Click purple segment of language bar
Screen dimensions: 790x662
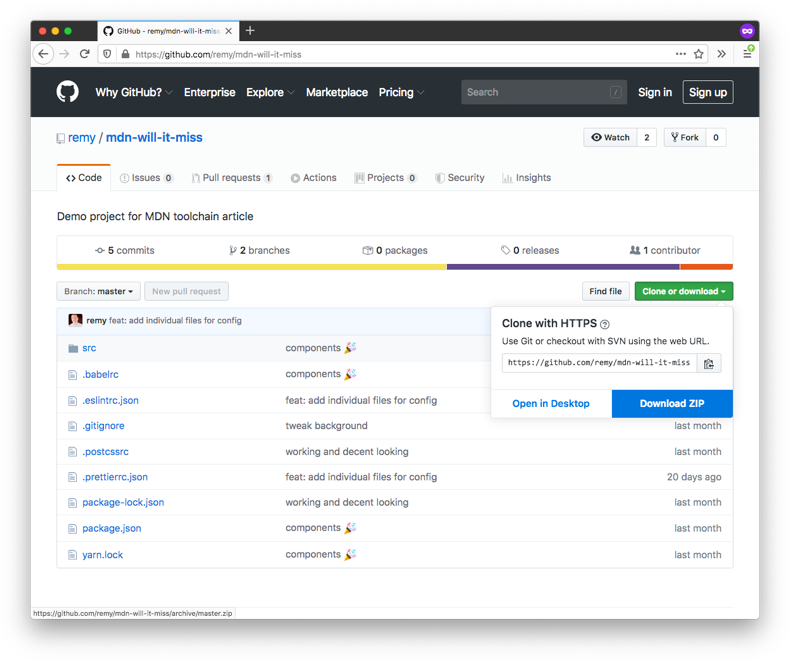[x=561, y=267]
